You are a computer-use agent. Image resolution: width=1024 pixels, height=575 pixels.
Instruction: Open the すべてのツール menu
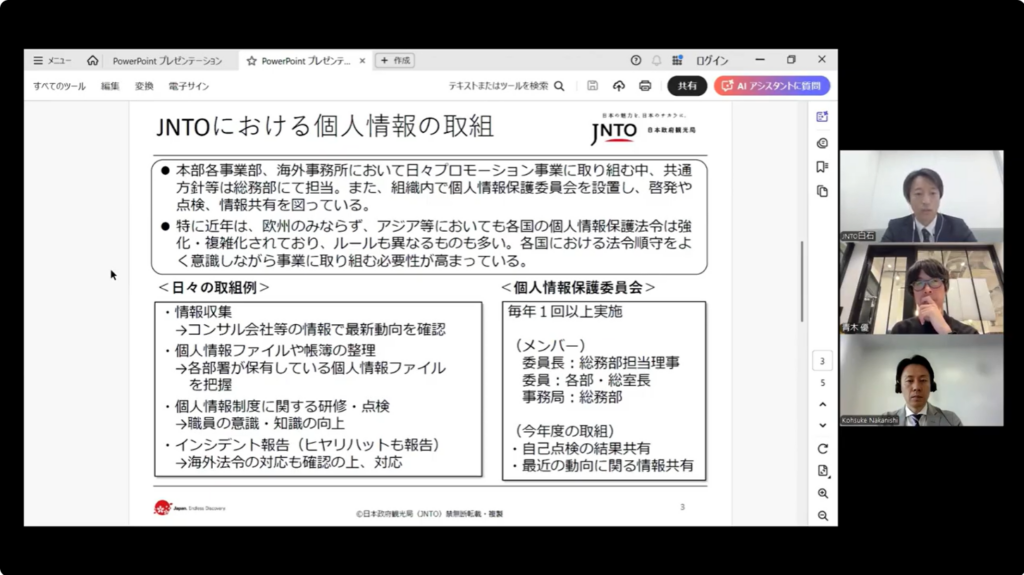[59, 86]
